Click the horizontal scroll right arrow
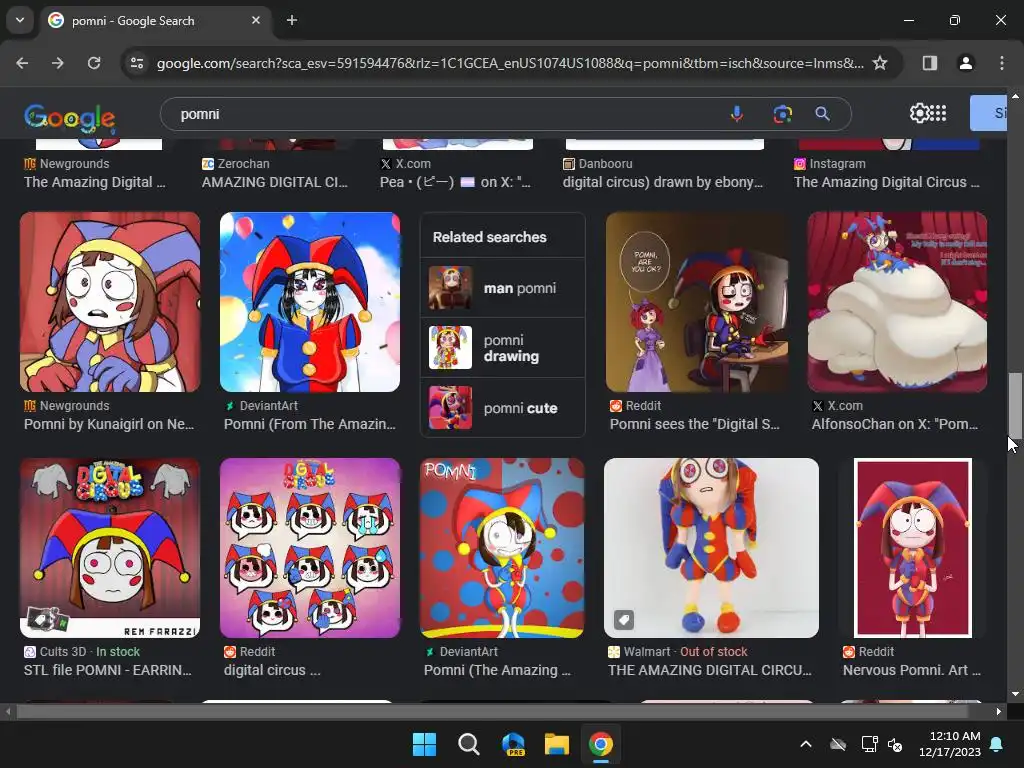 999,711
